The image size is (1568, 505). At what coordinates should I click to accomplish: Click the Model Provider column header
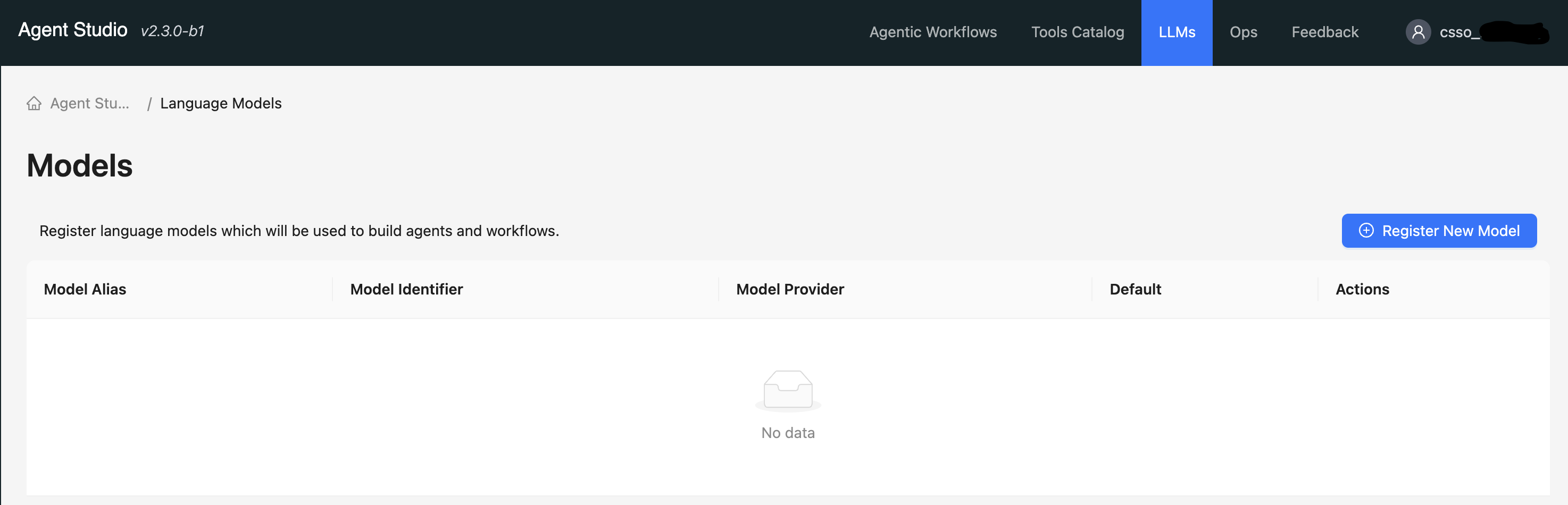pos(789,290)
